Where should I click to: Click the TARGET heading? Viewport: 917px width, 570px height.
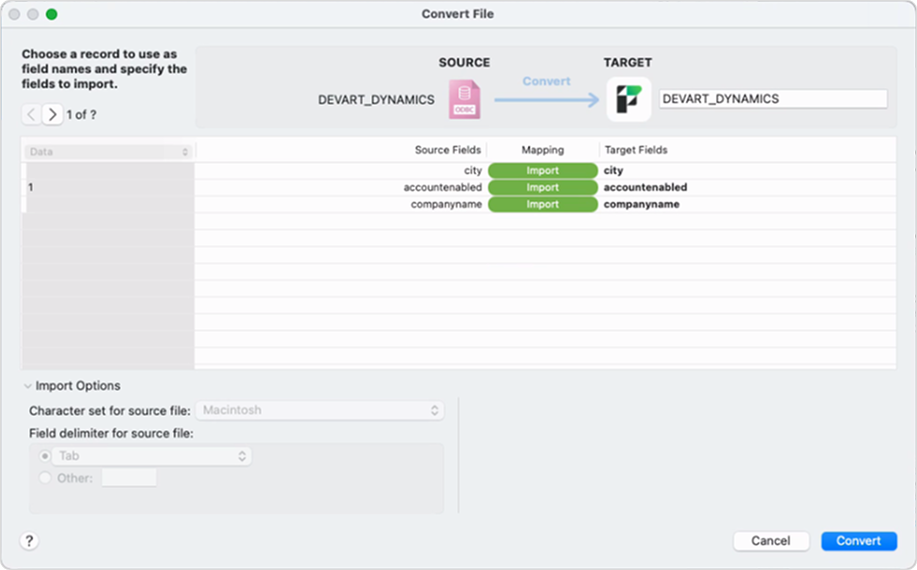coord(628,63)
